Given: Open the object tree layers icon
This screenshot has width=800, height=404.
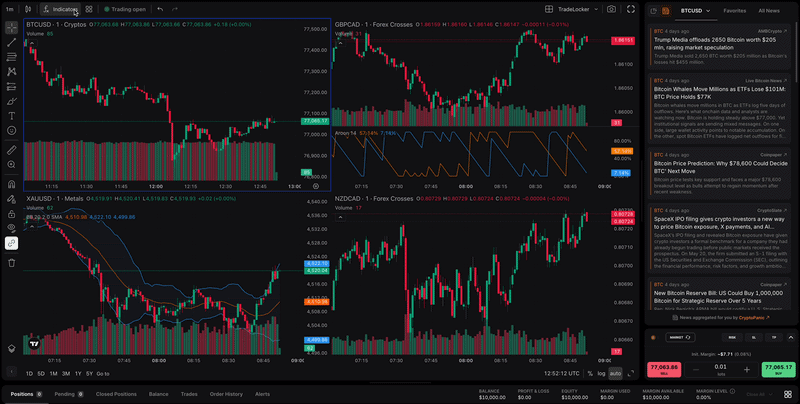Looking at the screenshot, I should (x=12, y=348).
